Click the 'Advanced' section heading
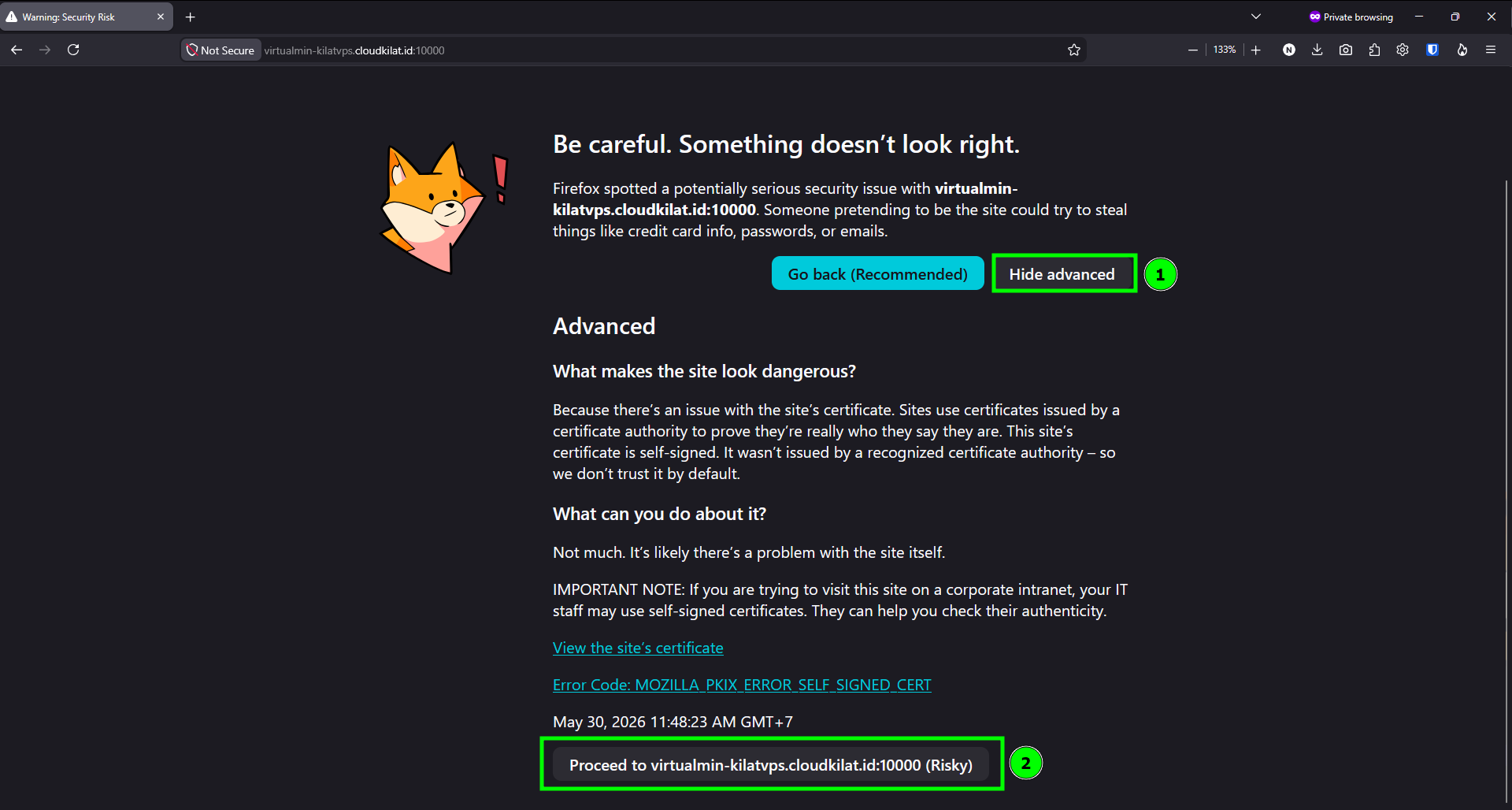 [x=604, y=326]
